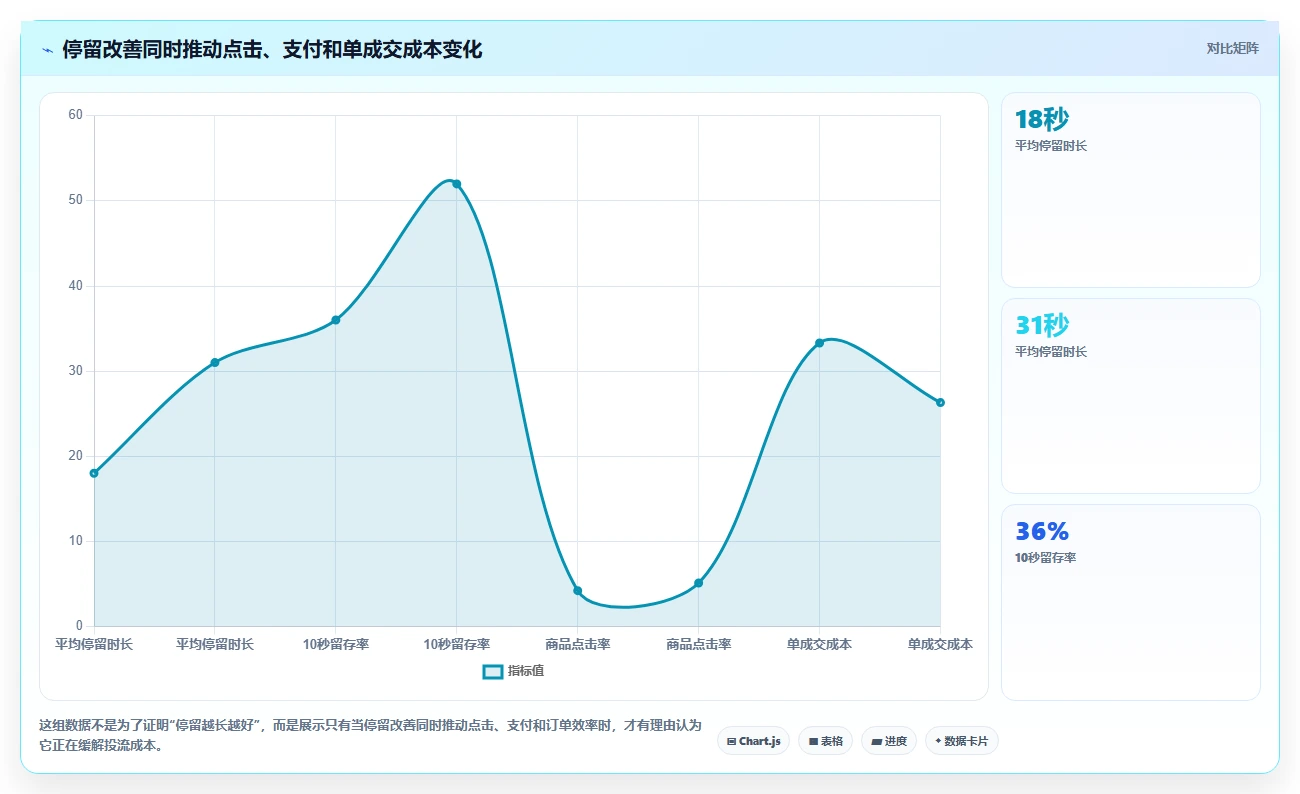Click the lowest data point near 4
This screenshot has width=1300, height=794.
(578, 591)
